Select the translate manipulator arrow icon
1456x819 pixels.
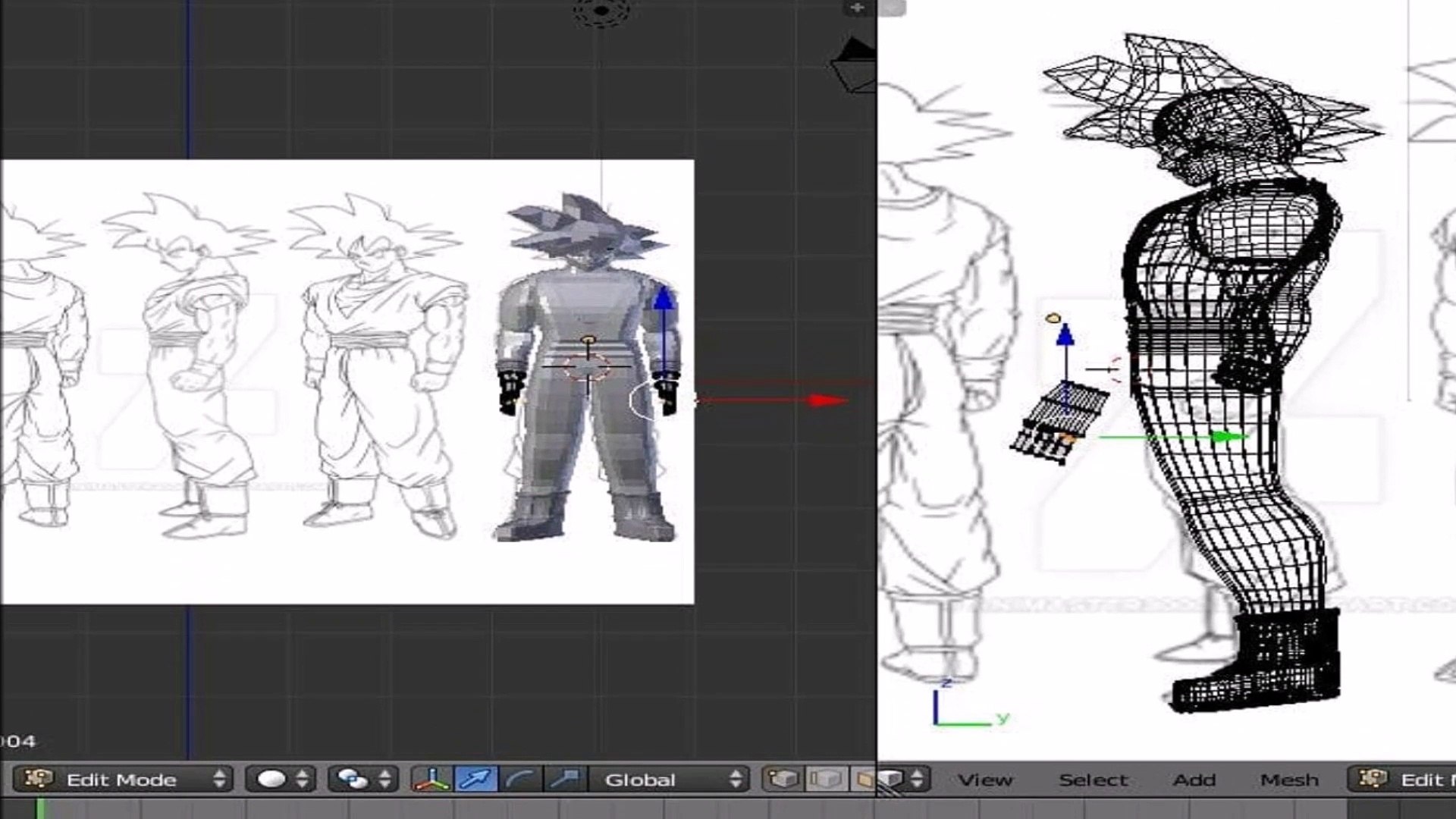475,779
